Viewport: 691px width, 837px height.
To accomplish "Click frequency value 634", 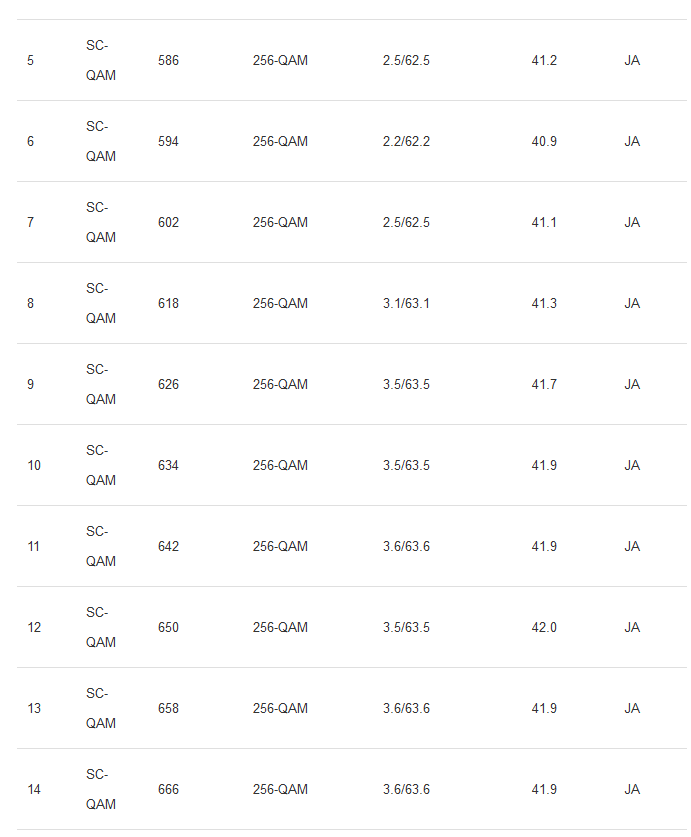I will click(168, 465).
